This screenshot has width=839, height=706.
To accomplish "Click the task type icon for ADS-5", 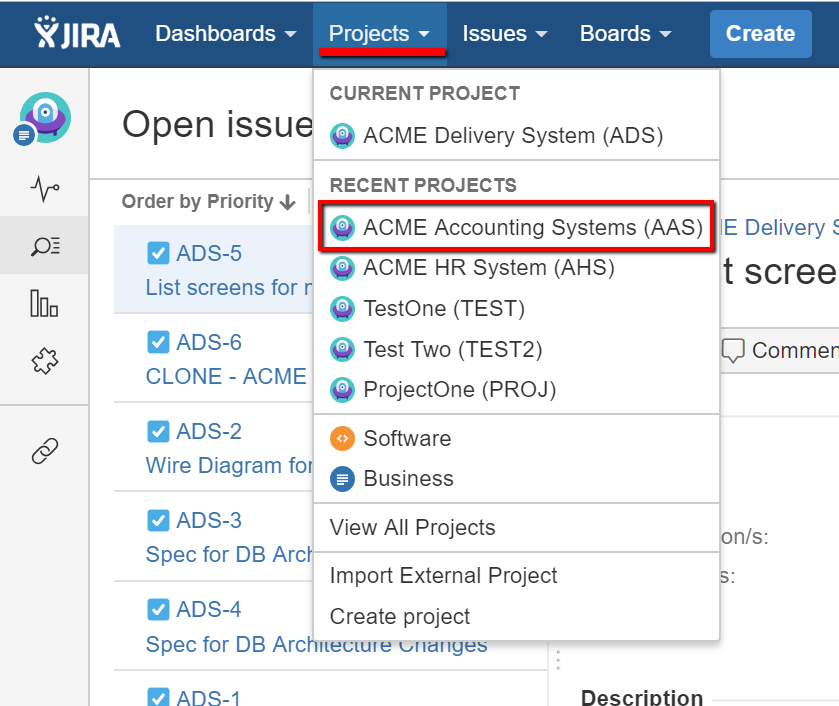I will (158, 253).
